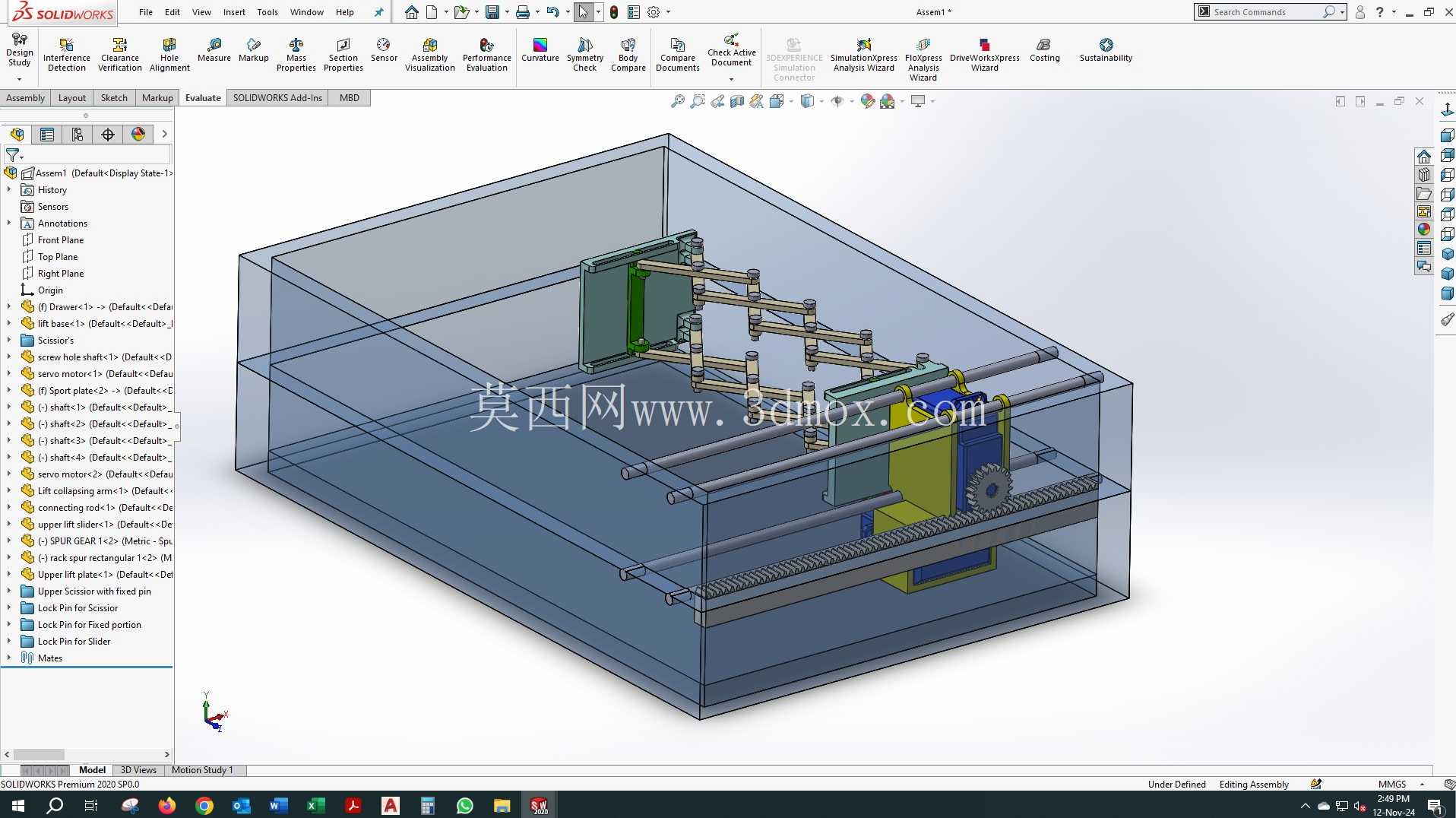
Task: Select the Origin item in tree
Action: pyautogui.click(x=50, y=290)
